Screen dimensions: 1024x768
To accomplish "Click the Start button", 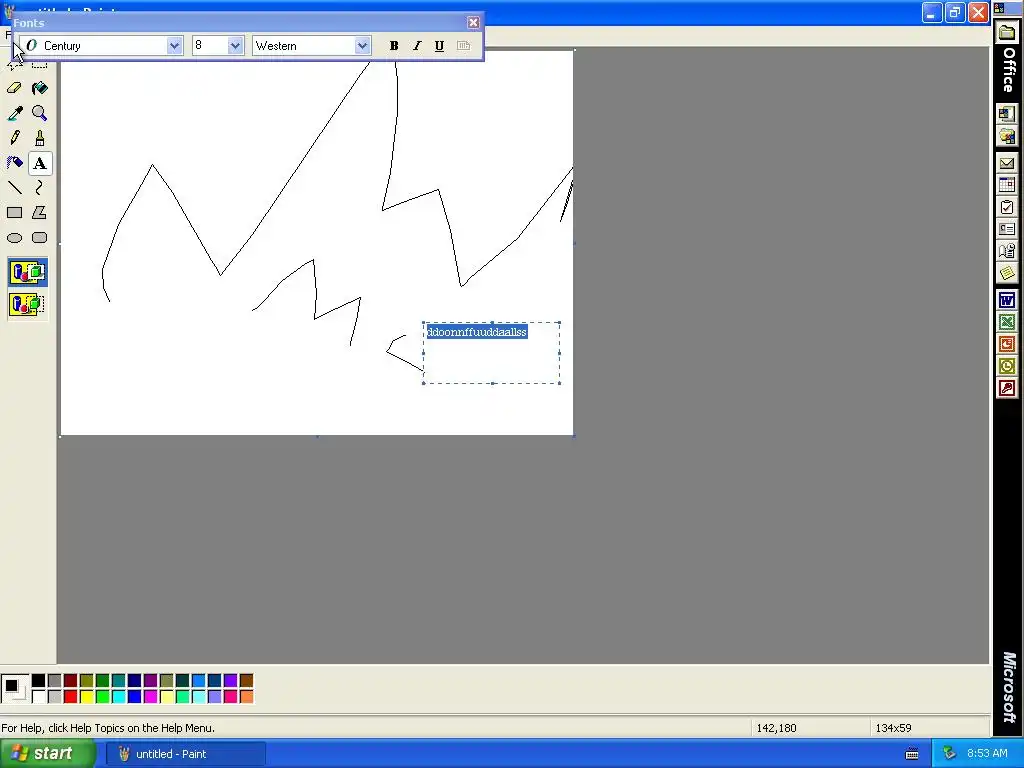I will pos(47,754).
